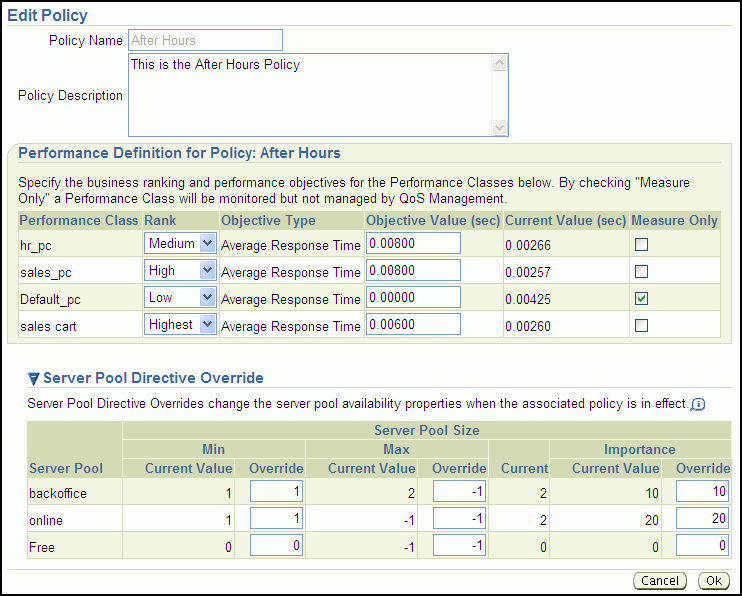The height and width of the screenshot is (596, 742).
Task: Click the info icon beside Server Pool Directive text
Action: pyautogui.click(x=698, y=404)
